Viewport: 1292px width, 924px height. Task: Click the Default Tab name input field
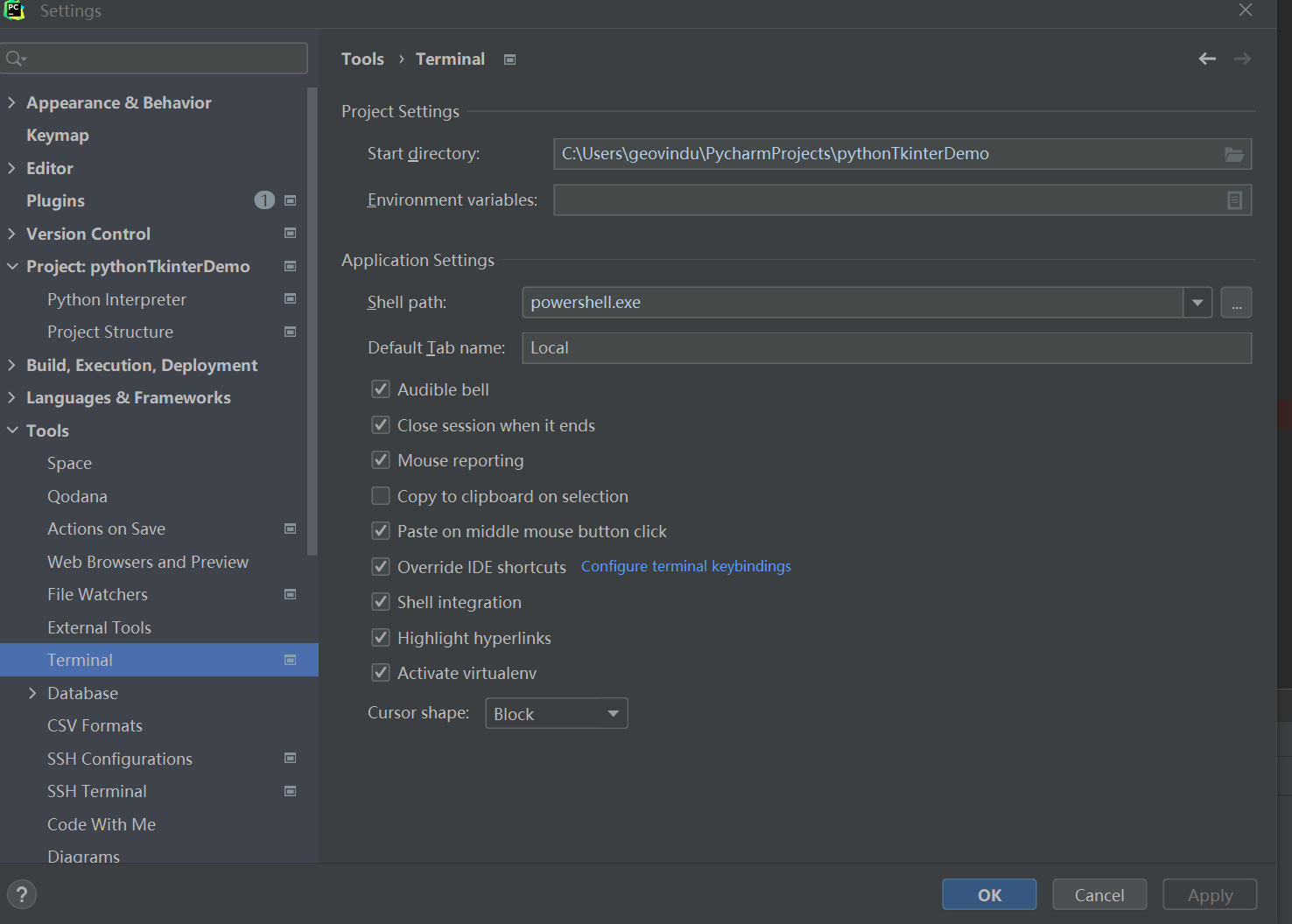point(886,348)
